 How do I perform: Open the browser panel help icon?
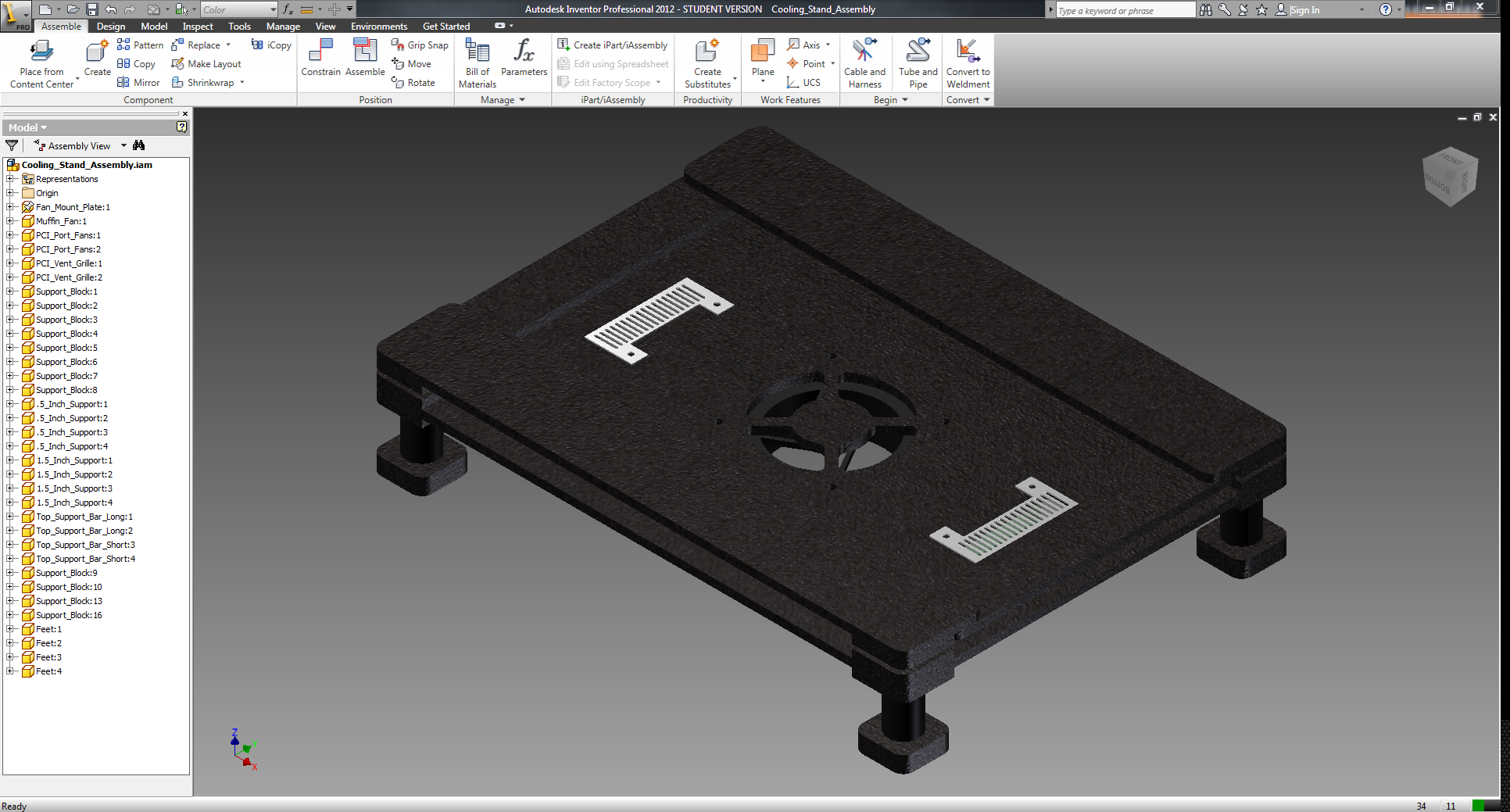[182, 127]
